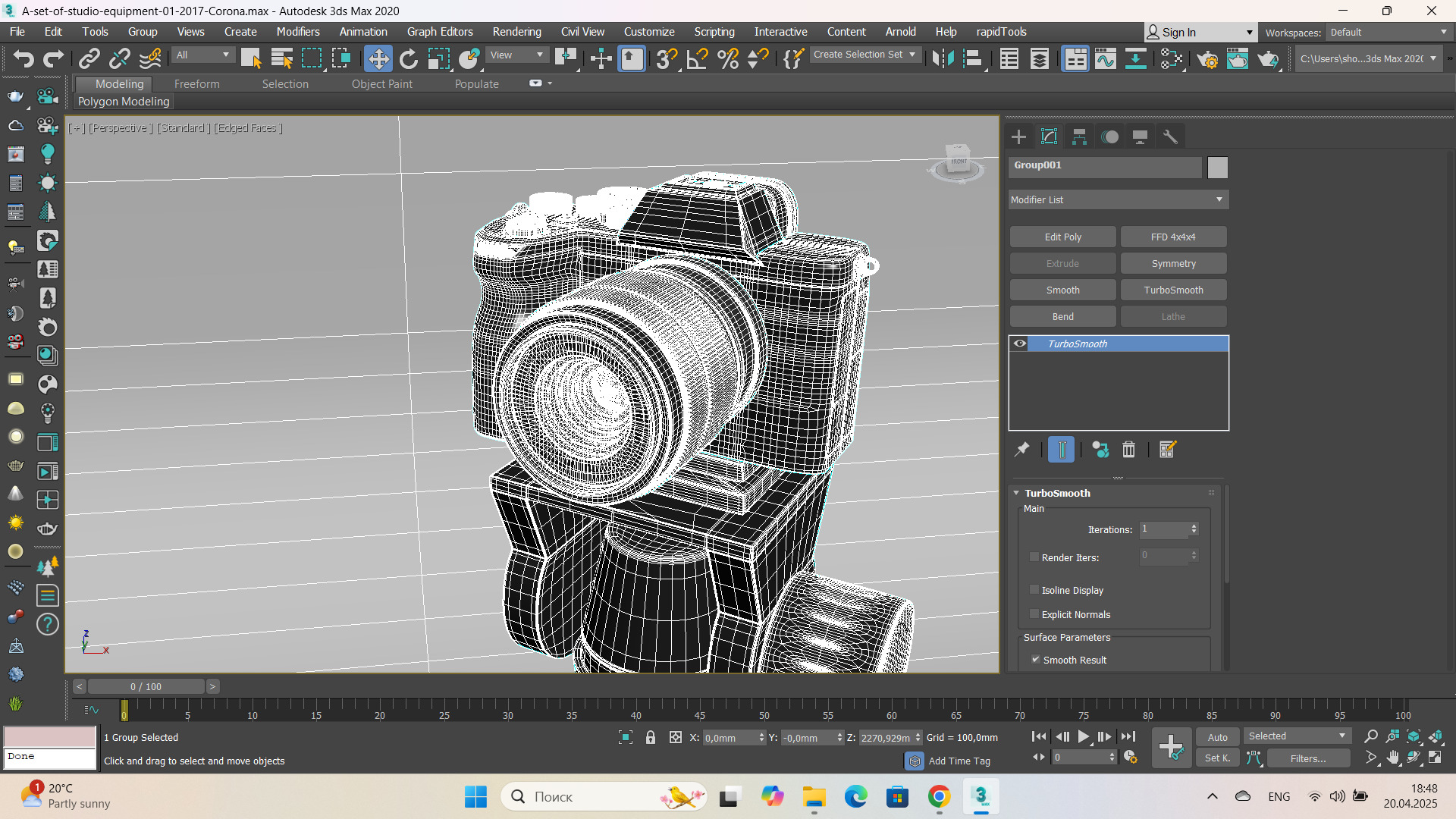This screenshot has width=1456, height=819.
Task: Toggle the Percent Snap icon
Action: pyautogui.click(x=728, y=58)
